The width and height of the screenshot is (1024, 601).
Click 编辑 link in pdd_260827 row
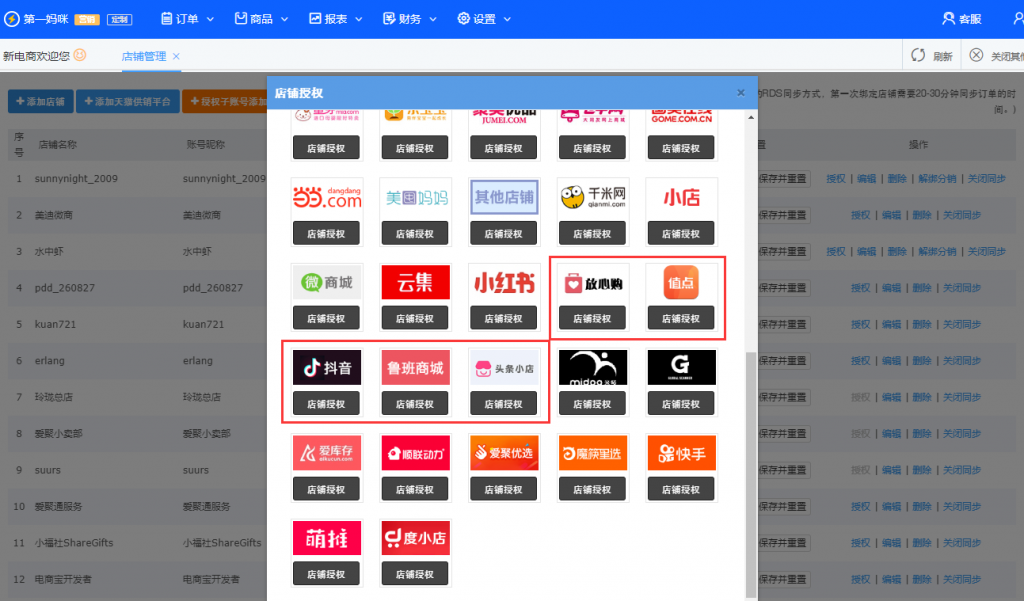pos(891,287)
